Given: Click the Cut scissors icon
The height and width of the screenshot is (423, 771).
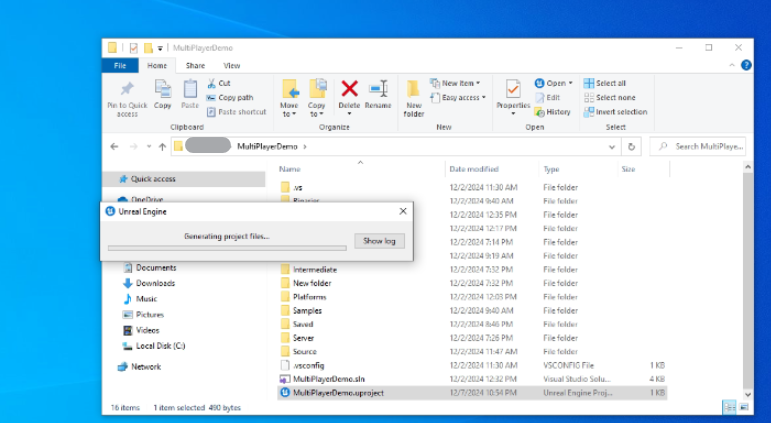Looking at the screenshot, I should (212, 84).
